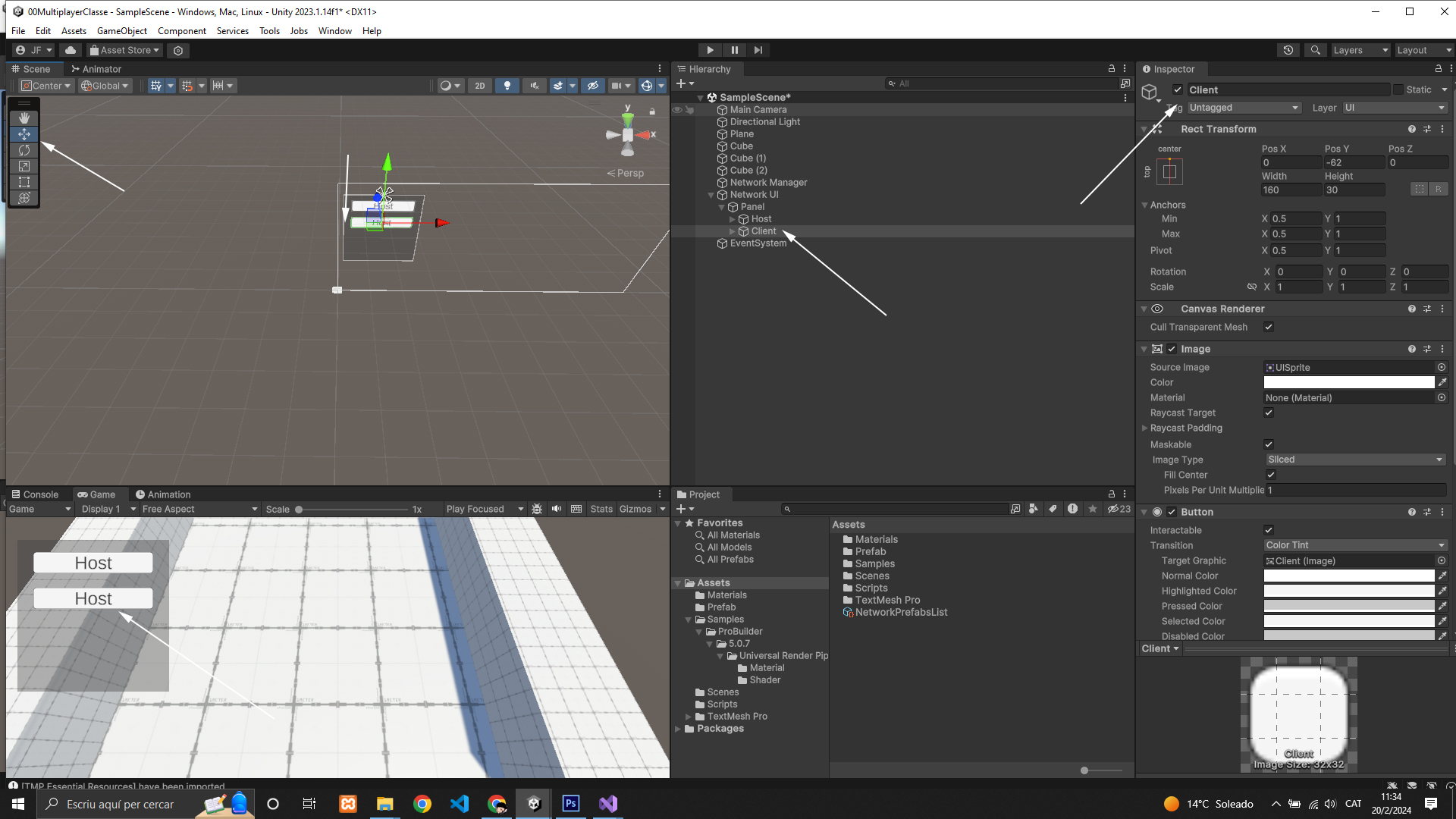Switch to the Console tab
Screen dimensions: 1456x819
coord(35,494)
